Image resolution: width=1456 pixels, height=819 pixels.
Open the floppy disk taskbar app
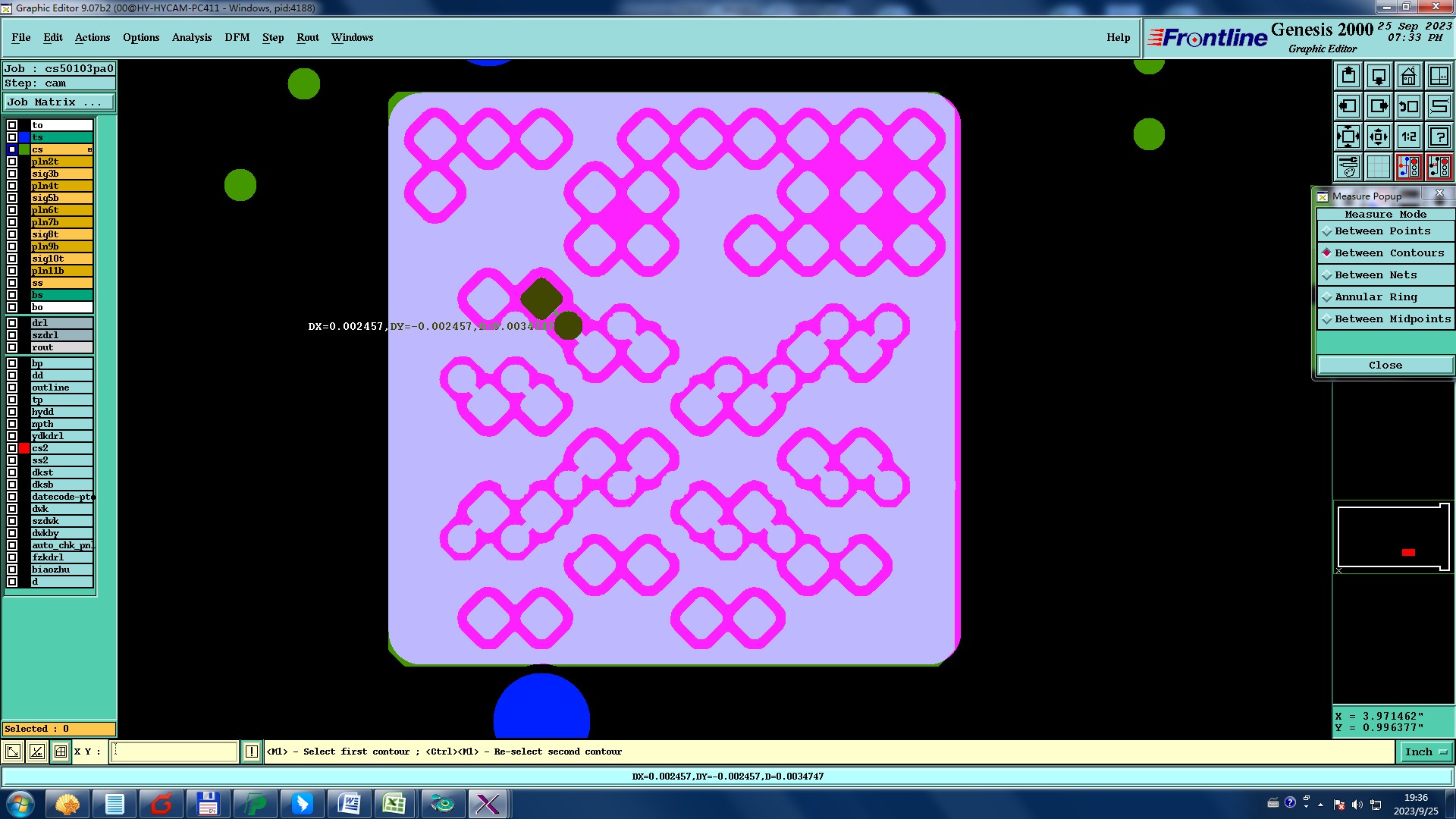[208, 804]
